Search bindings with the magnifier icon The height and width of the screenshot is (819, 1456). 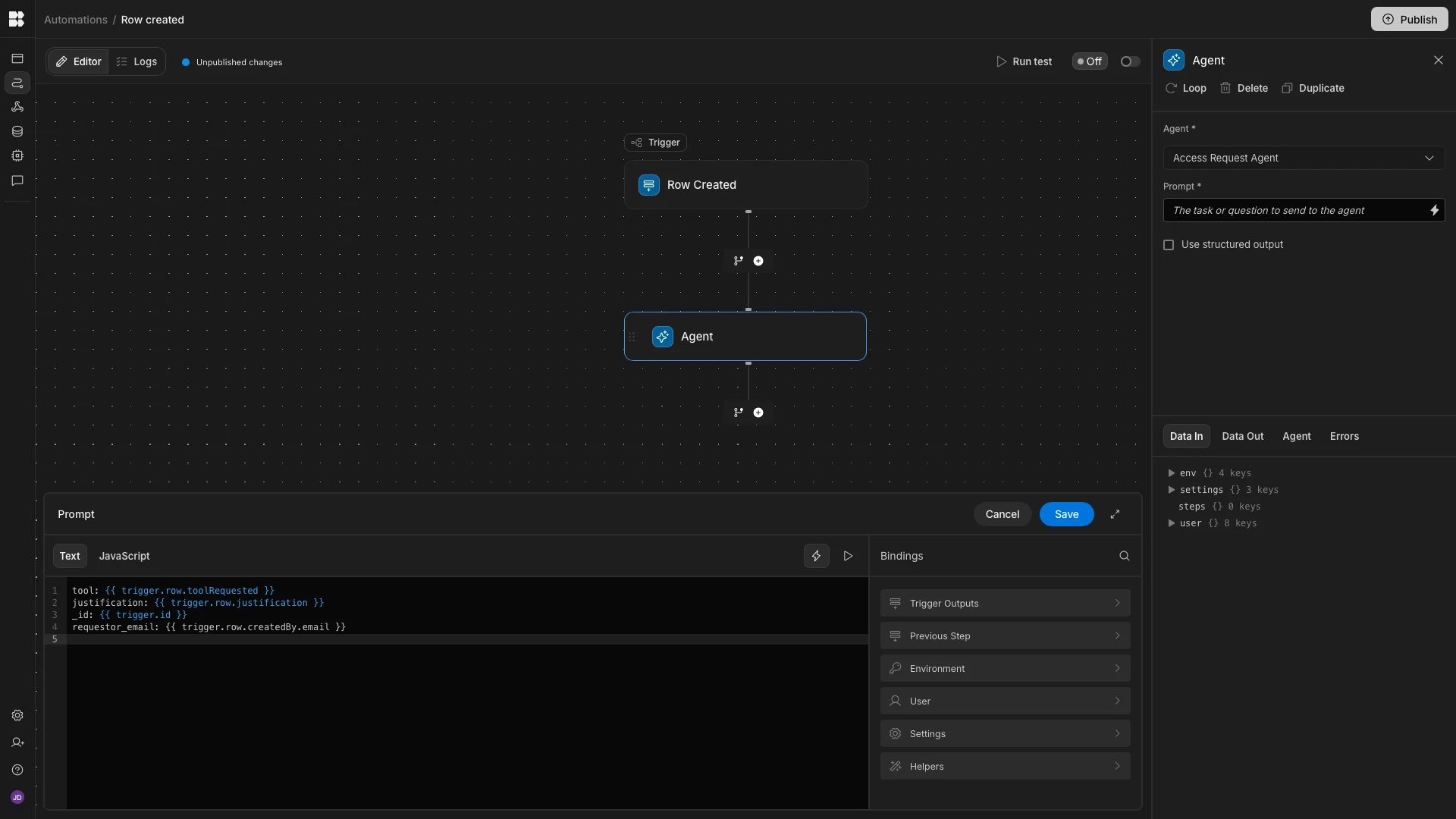[x=1124, y=556]
